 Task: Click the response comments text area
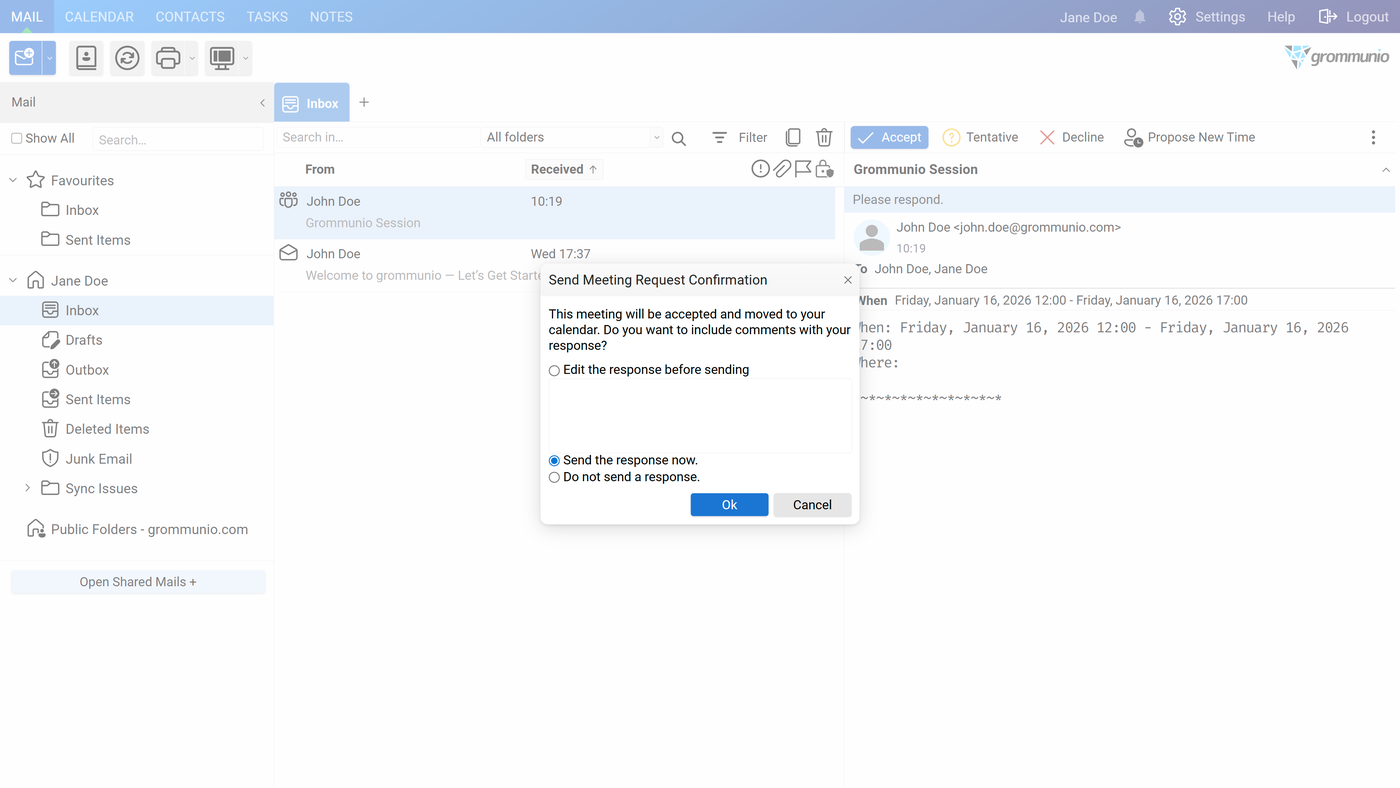point(700,416)
